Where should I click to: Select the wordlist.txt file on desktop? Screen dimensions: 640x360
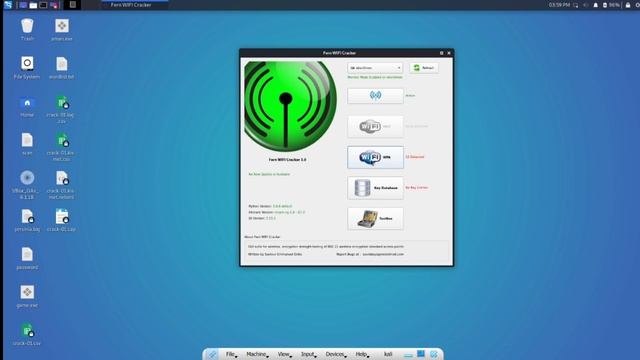(x=62, y=68)
